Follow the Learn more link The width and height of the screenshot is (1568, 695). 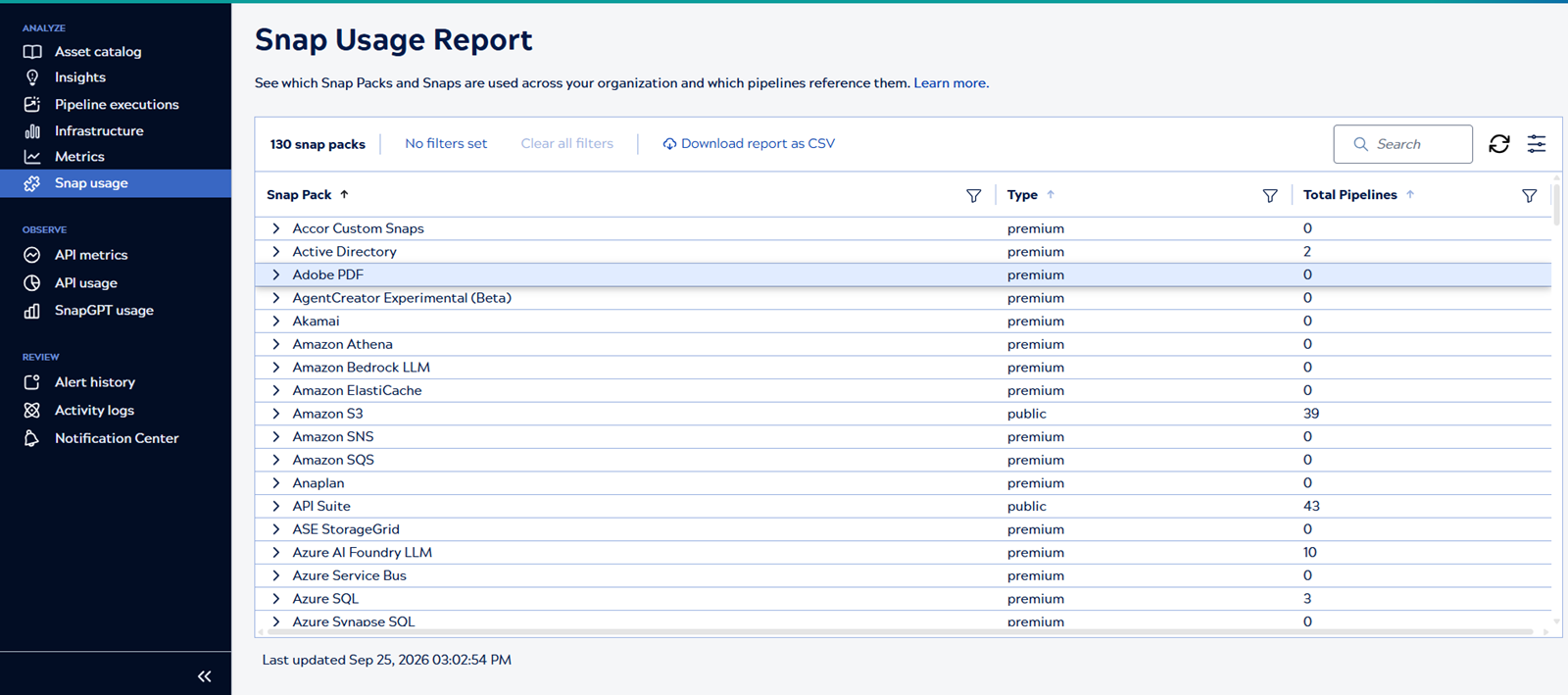coord(951,83)
